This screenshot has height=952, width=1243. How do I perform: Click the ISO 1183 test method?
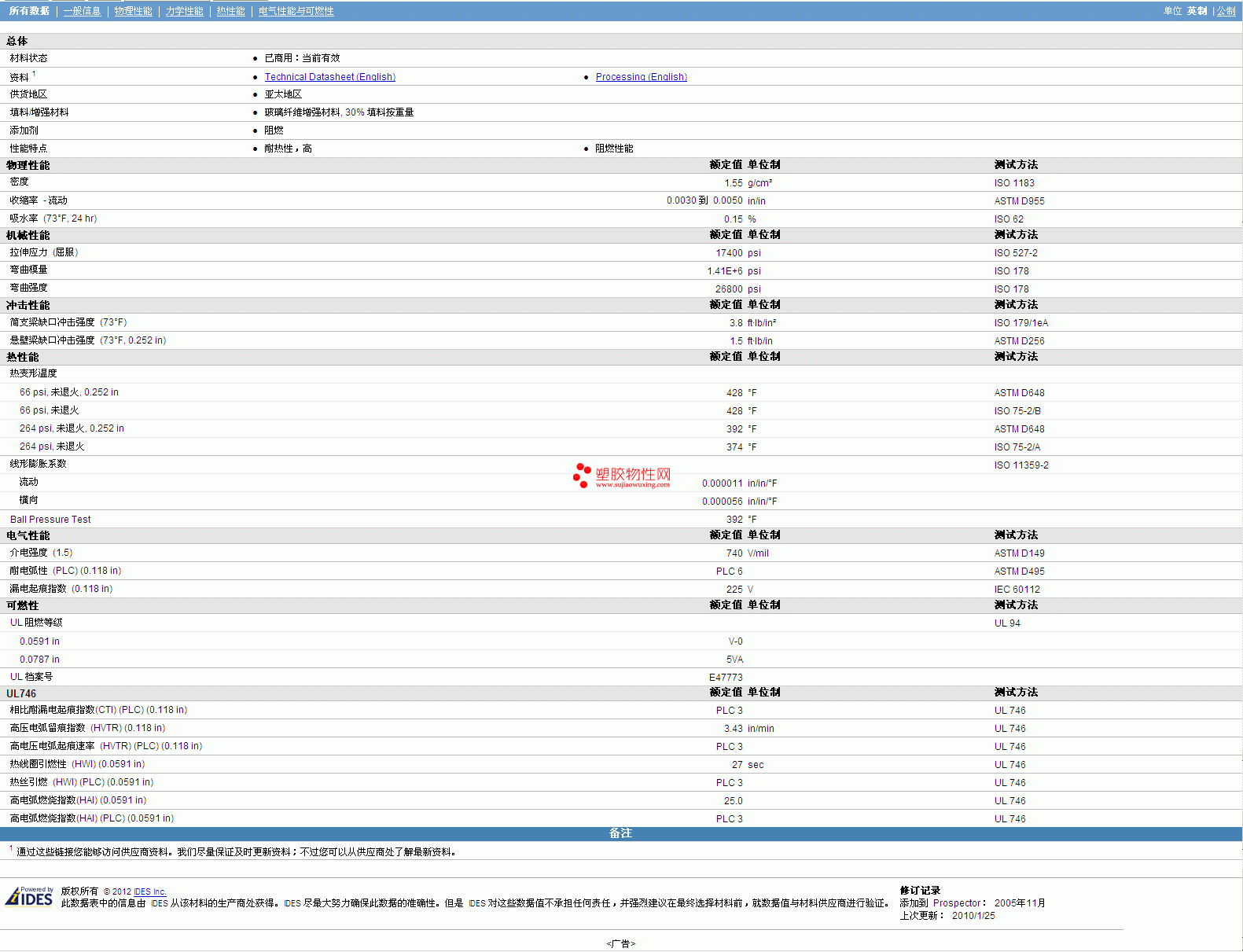pyautogui.click(x=1014, y=183)
